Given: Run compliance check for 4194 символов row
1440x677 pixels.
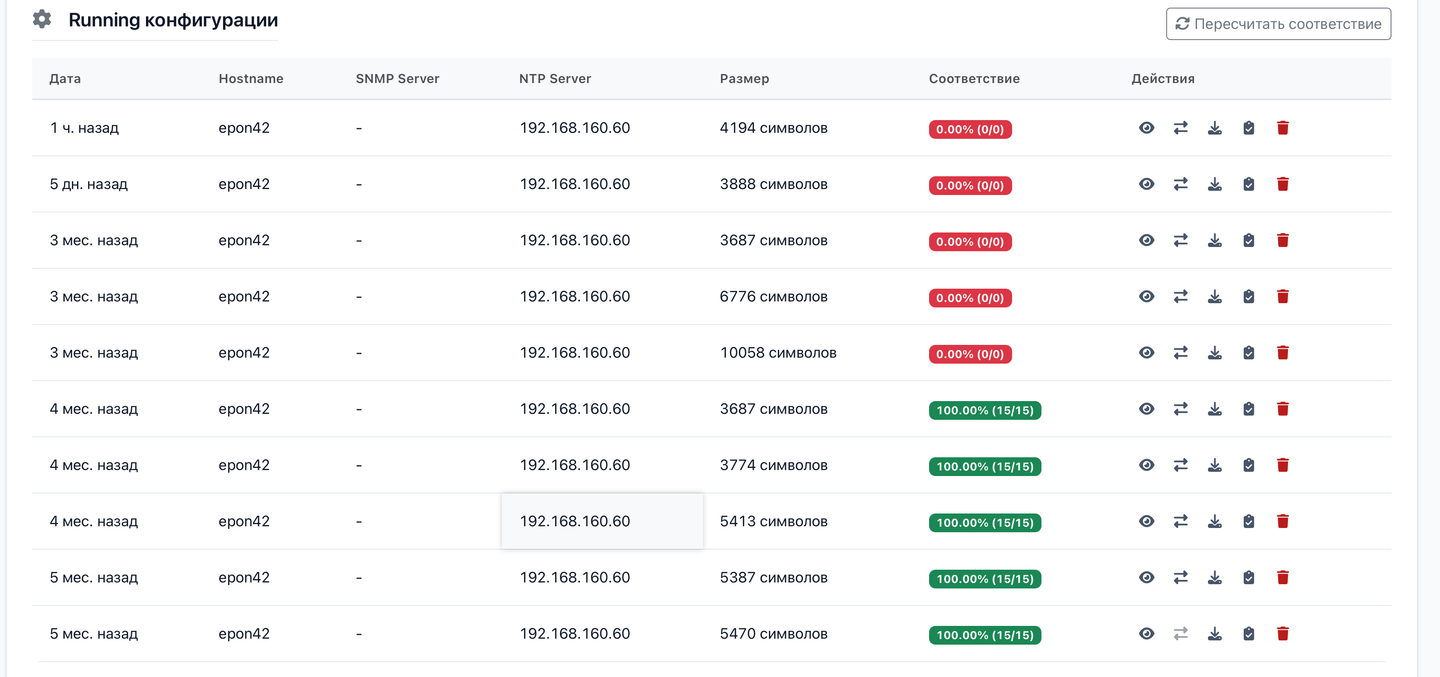Looking at the screenshot, I should pyautogui.click(x=1249, y=128).
